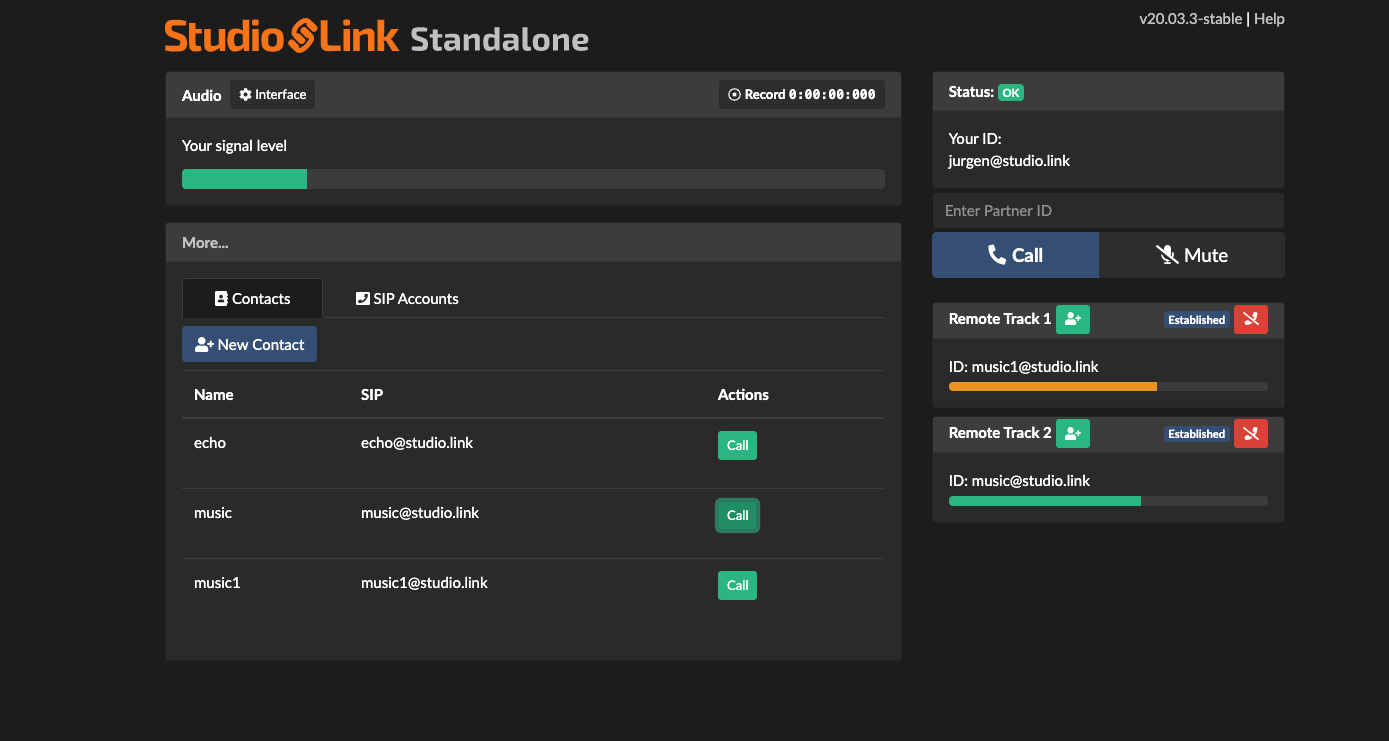Viewport: 1389px width, 741px height.
Task: Expand the More... section header
Action: pos(533,243)
